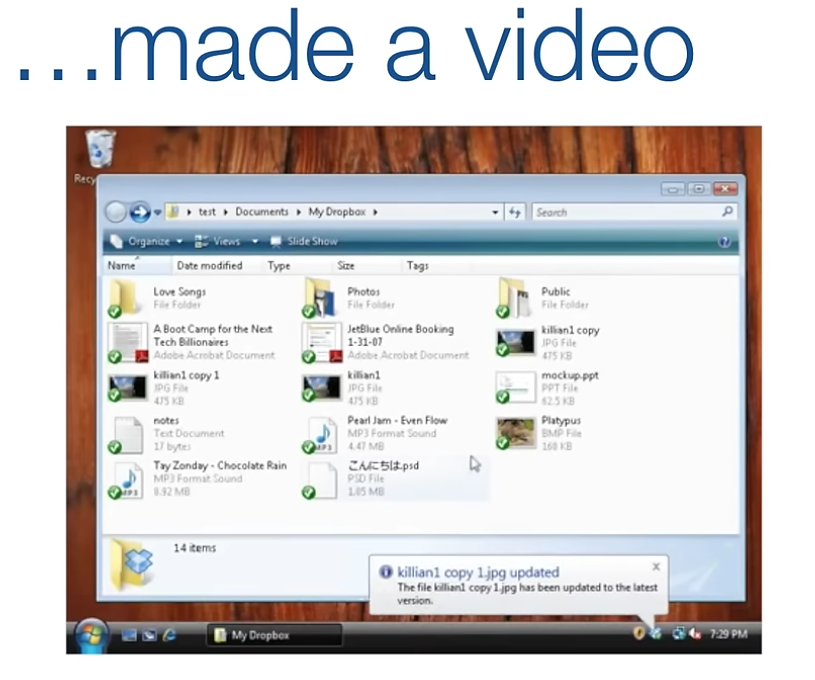Open the Love Songs folder

point(127,298)
